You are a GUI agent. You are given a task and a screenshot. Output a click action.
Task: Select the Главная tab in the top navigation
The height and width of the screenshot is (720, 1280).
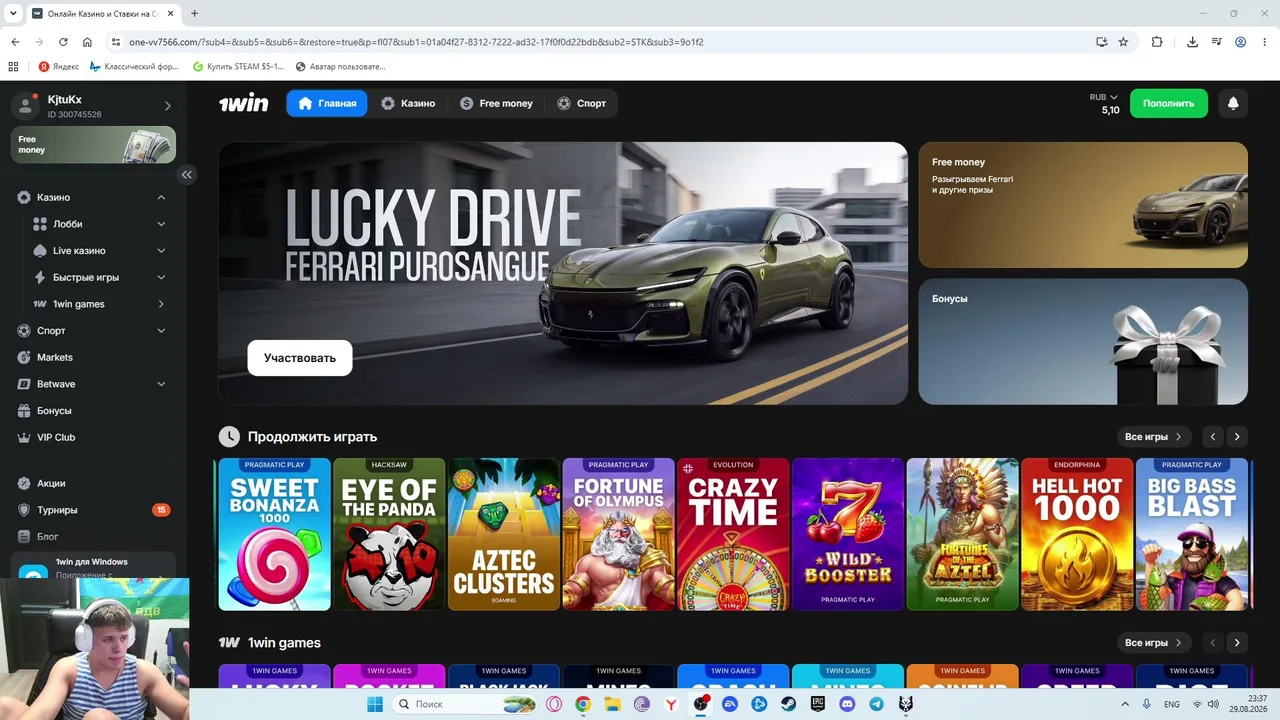point(327,103)
